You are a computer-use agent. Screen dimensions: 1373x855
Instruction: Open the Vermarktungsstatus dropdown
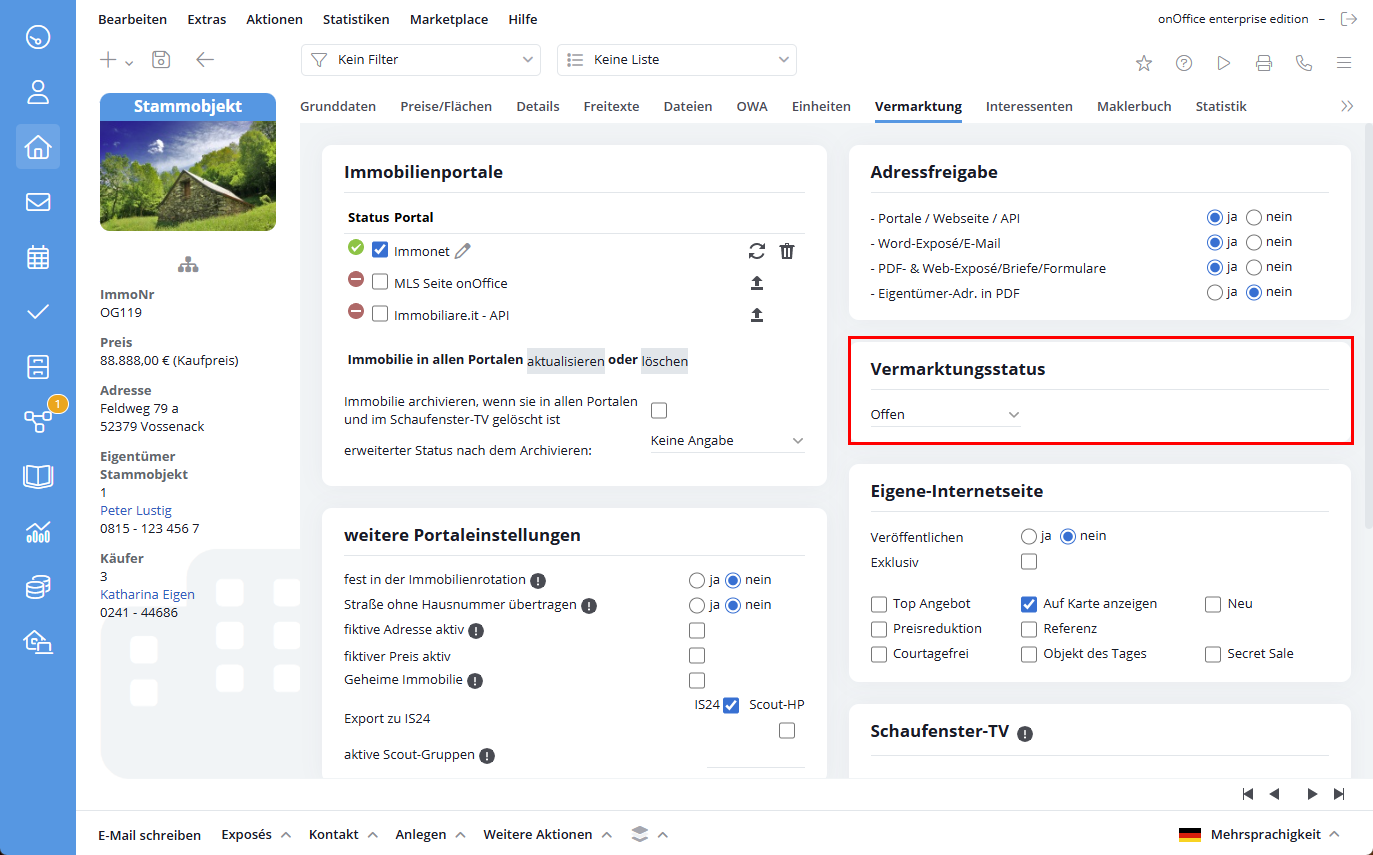pos(945,414)
